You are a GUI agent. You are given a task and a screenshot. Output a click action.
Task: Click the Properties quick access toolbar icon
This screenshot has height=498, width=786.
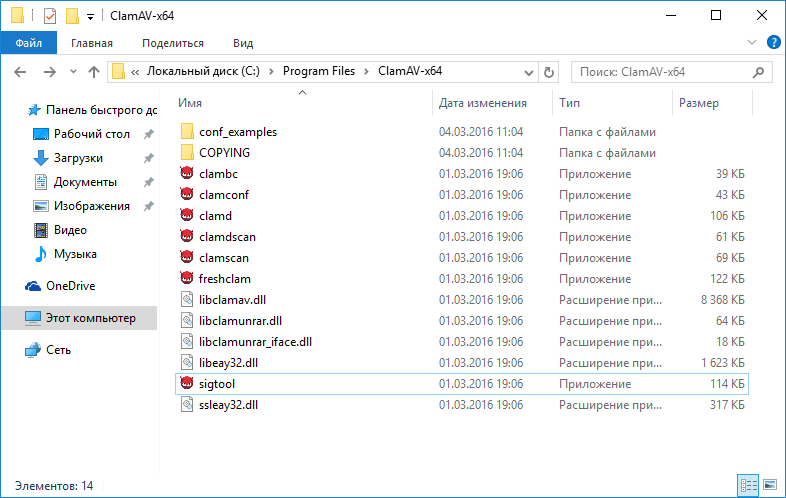50,16
